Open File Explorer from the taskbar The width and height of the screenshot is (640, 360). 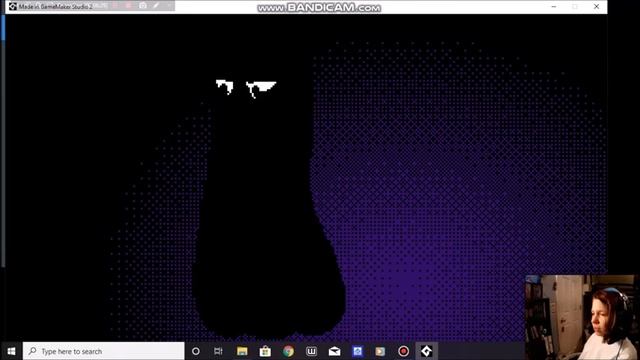pyautogui.click(x=242, y=351)
